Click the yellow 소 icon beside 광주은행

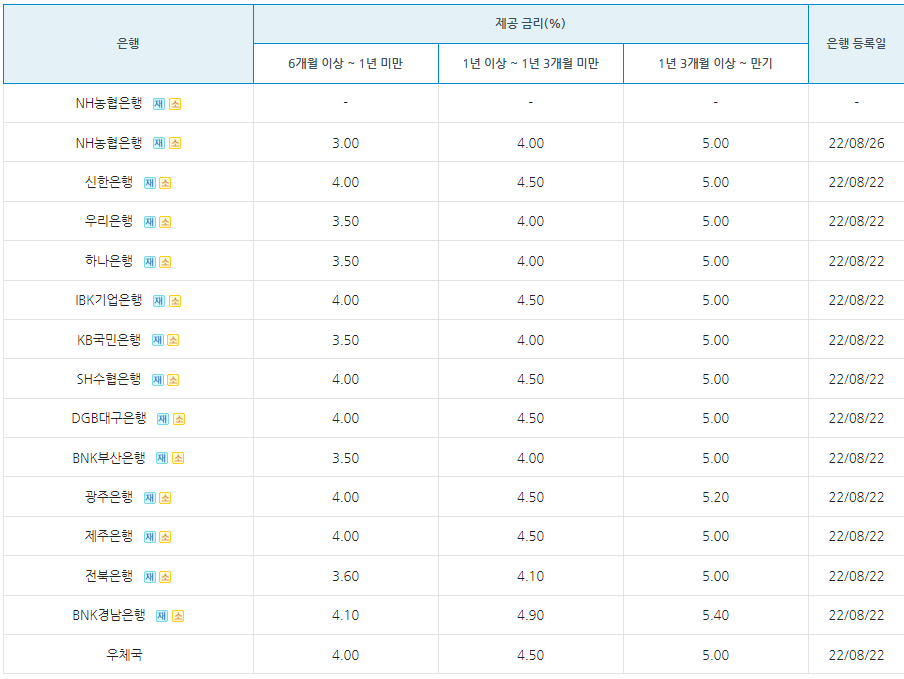[165, 499]
